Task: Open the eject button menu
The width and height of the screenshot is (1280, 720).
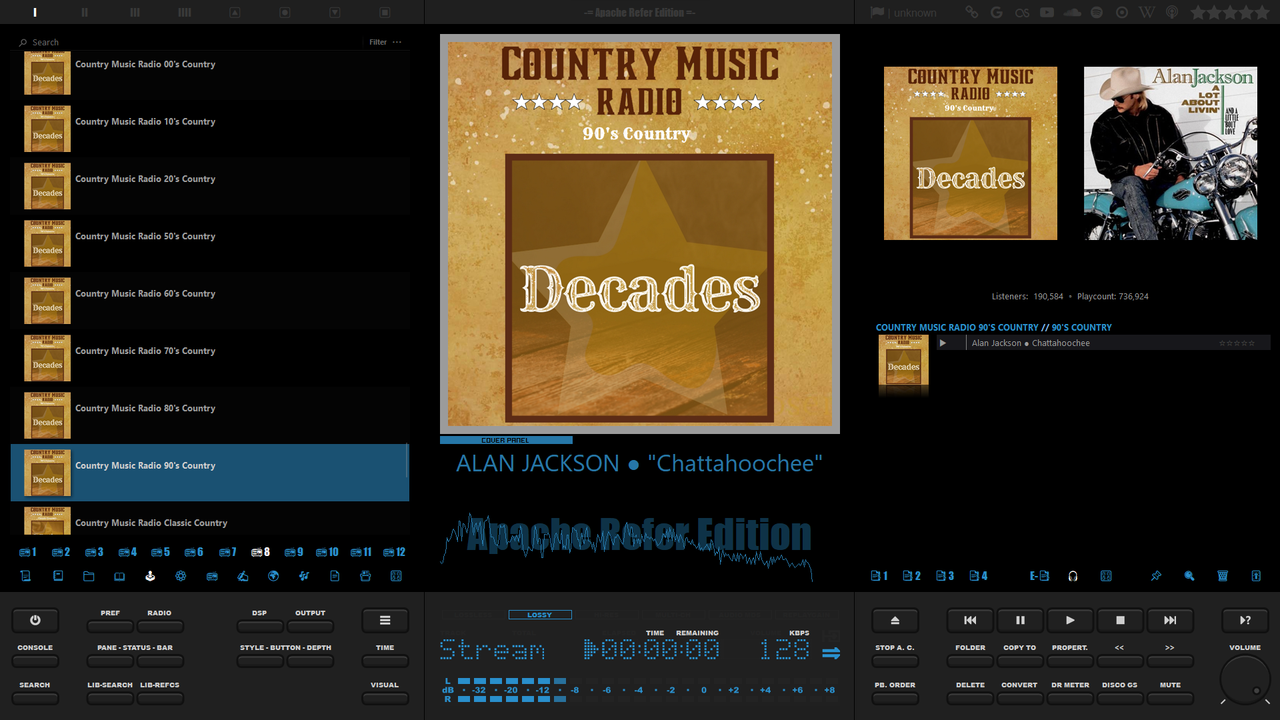Action: pos(895,620)
